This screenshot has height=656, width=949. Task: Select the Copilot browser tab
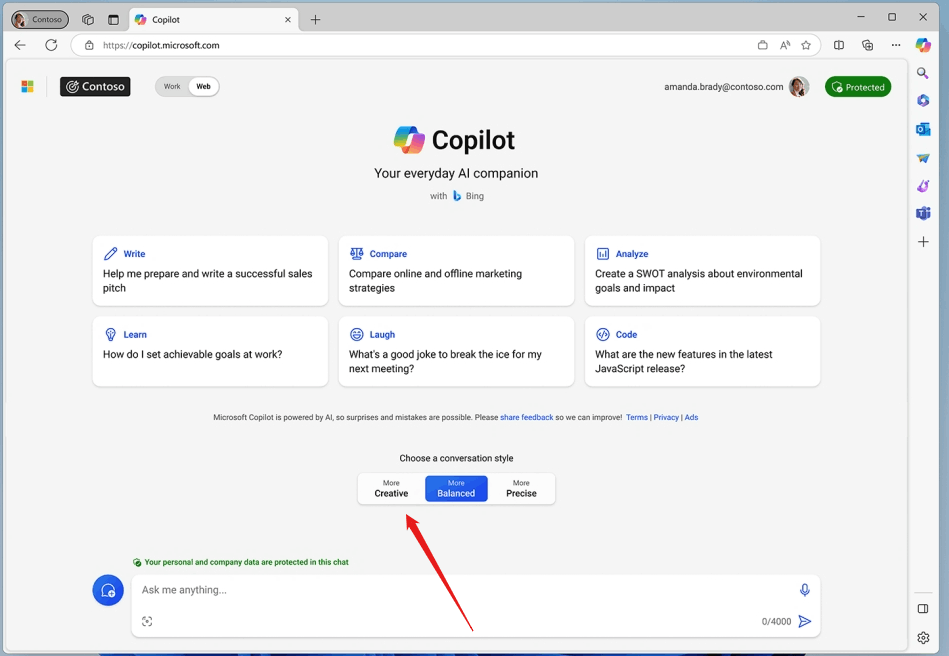[213, 19]
